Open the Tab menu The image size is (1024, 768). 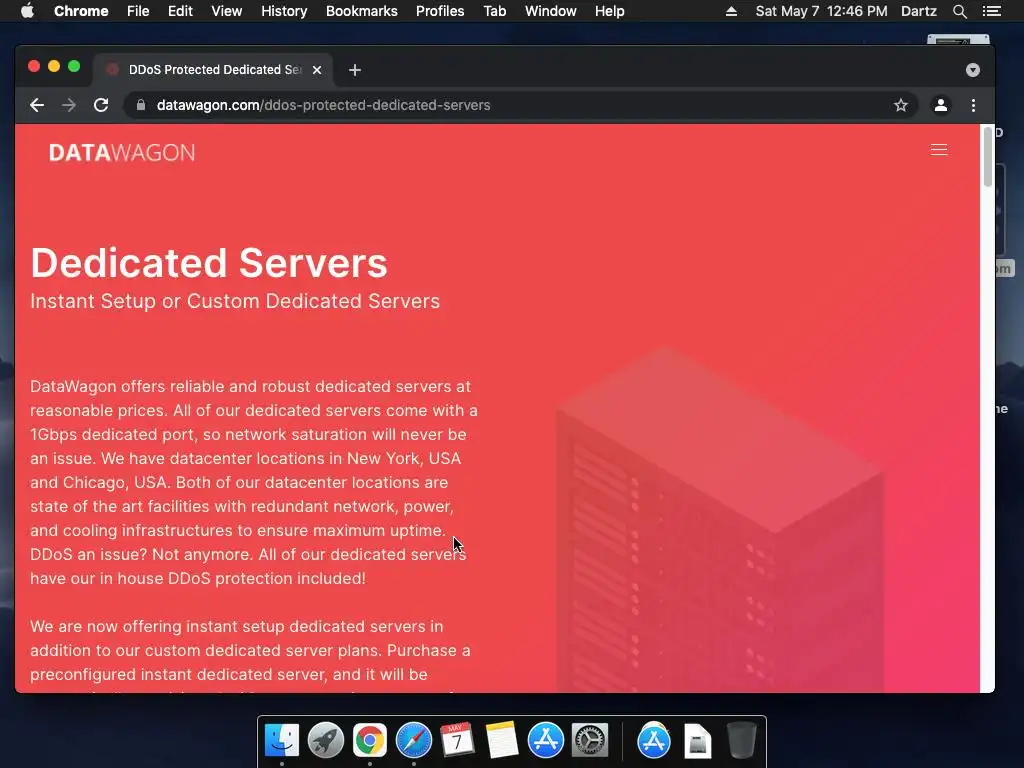(x=494, y=11)
